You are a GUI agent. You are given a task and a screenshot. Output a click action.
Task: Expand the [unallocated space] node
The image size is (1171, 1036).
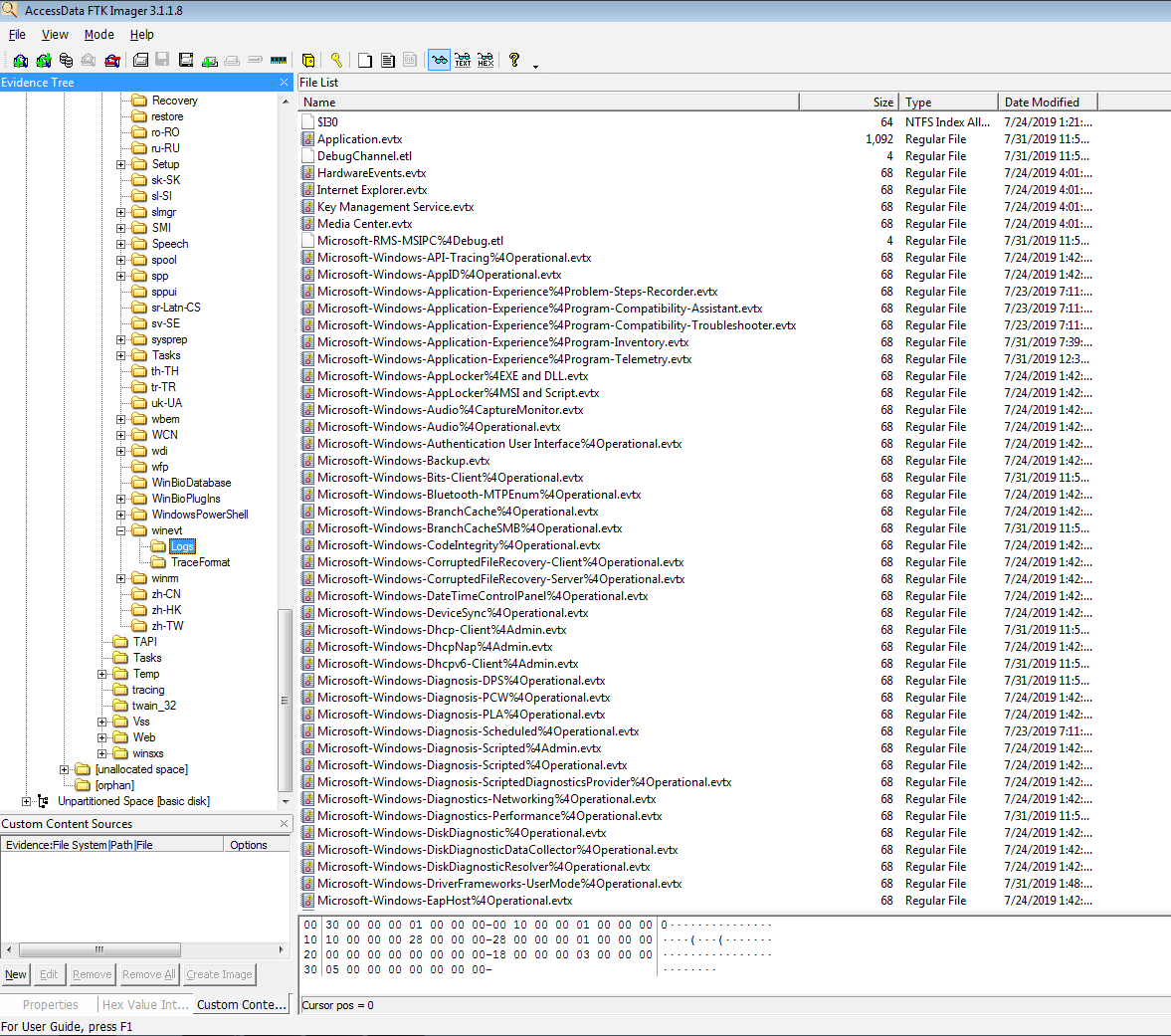[65, 769]
